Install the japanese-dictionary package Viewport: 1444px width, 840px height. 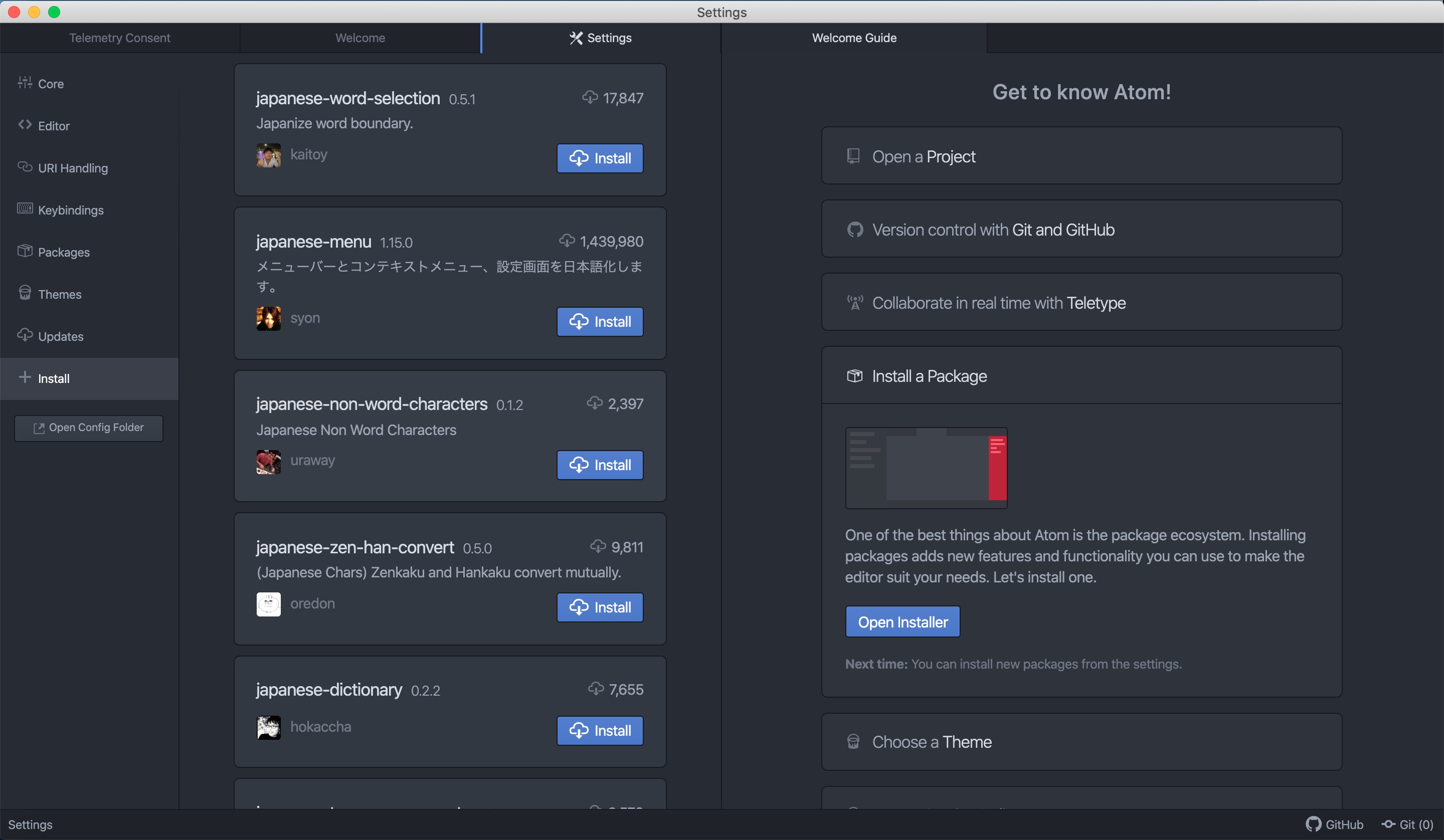pos(600,731)
